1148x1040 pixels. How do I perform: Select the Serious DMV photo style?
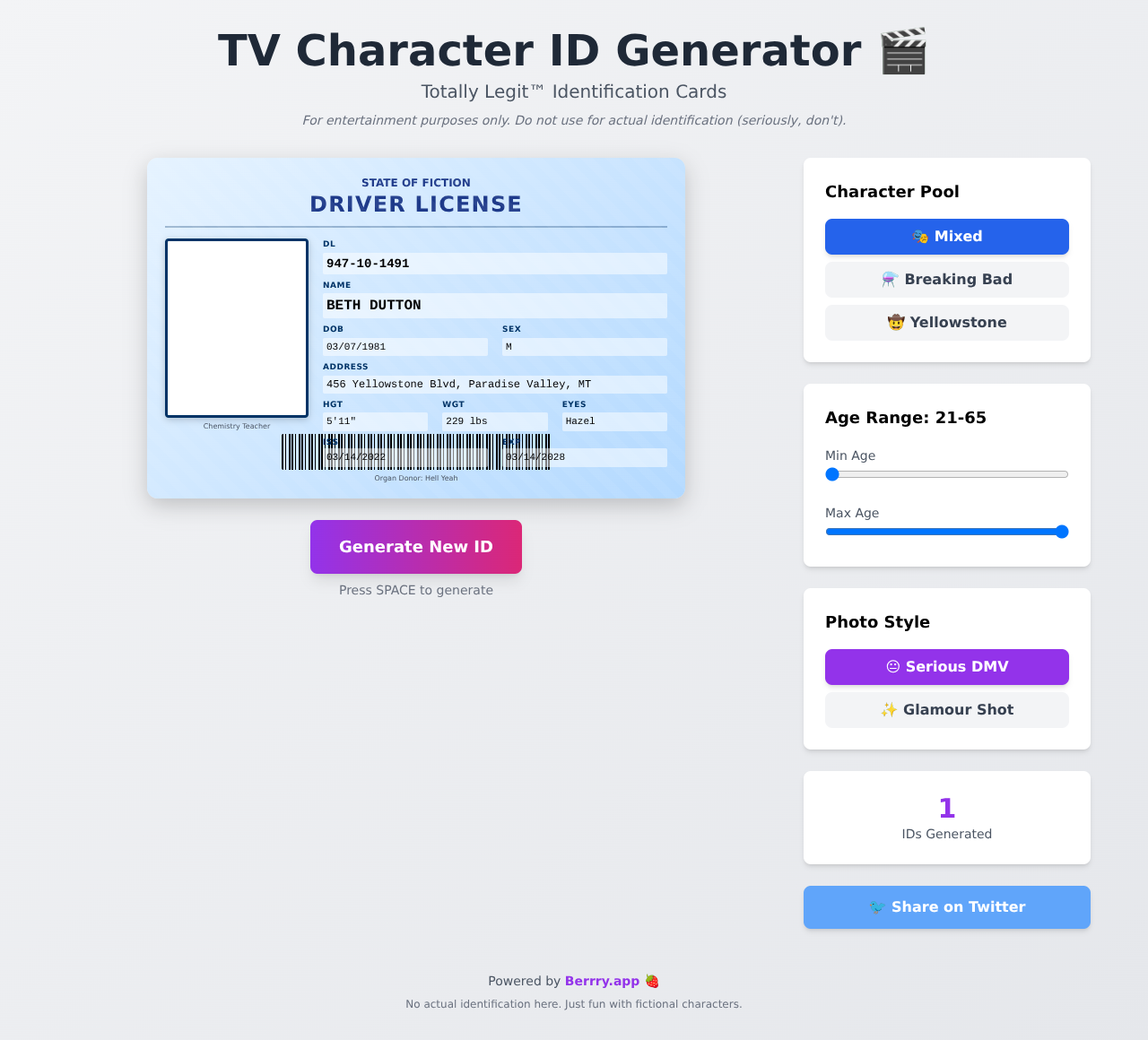point(946,667)
